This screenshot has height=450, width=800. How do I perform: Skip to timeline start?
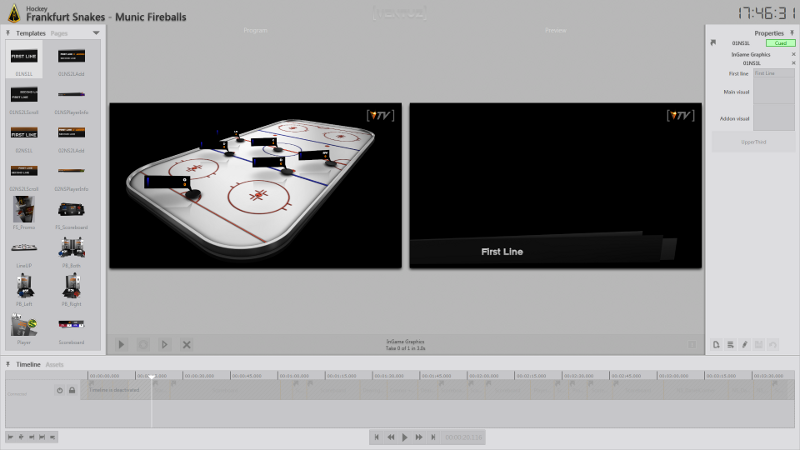[377, 437]
